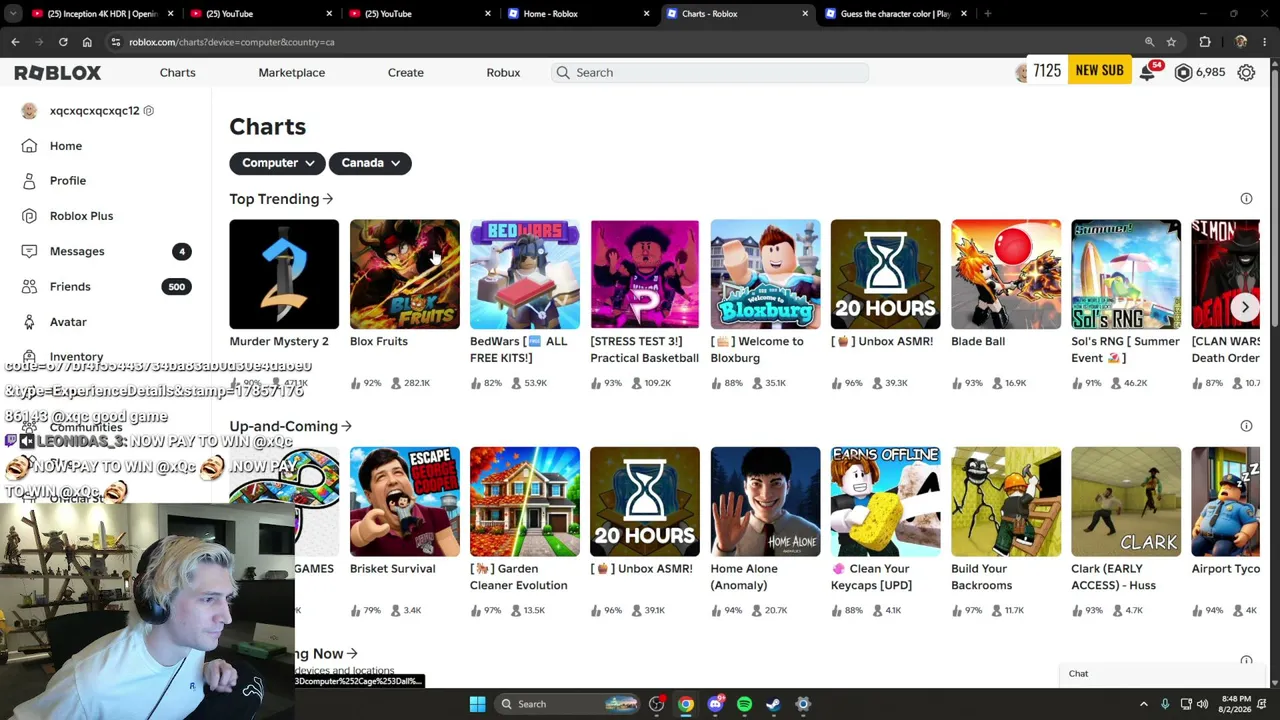The height and width of the screenshot is (720, 1280).
Task: Click the volume icon in the system tray
Action: click(1202, 704)
